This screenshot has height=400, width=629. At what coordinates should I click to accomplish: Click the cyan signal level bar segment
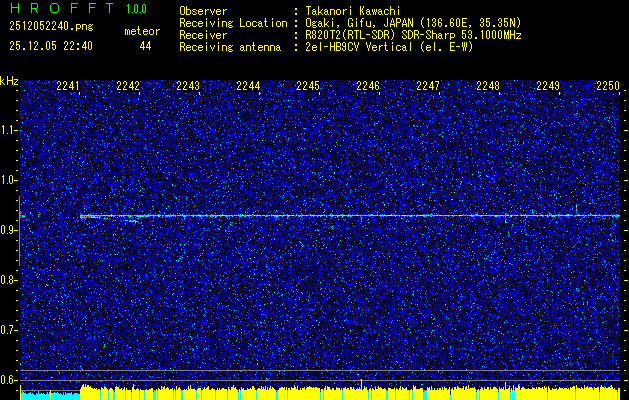click(50, 395)
